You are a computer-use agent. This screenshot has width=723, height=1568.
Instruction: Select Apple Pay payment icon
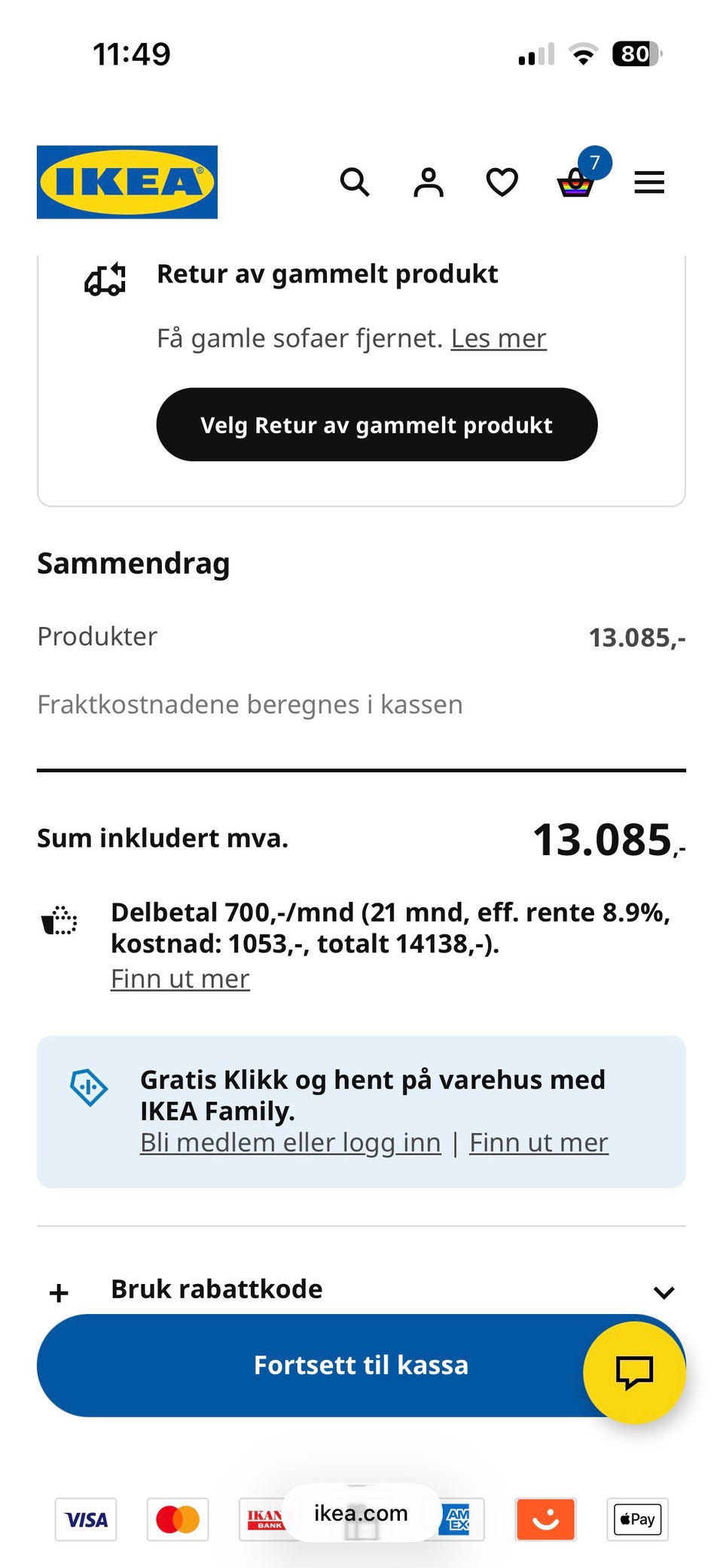click(636, 1519)
